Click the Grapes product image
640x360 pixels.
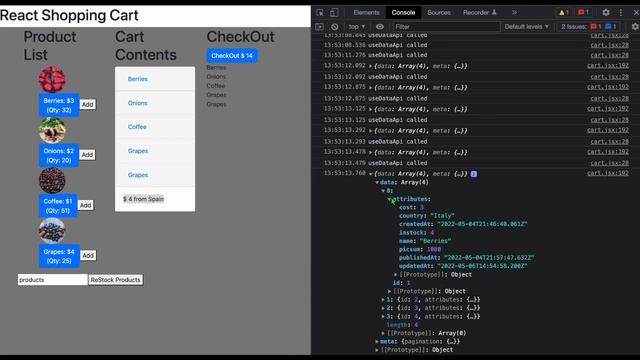click(x=52, y=231)
